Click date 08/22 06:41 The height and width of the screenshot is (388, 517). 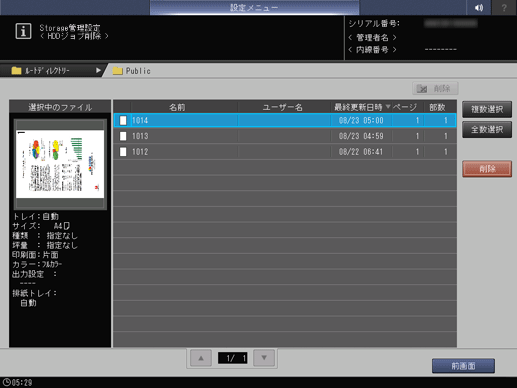[x=361, y=152]
